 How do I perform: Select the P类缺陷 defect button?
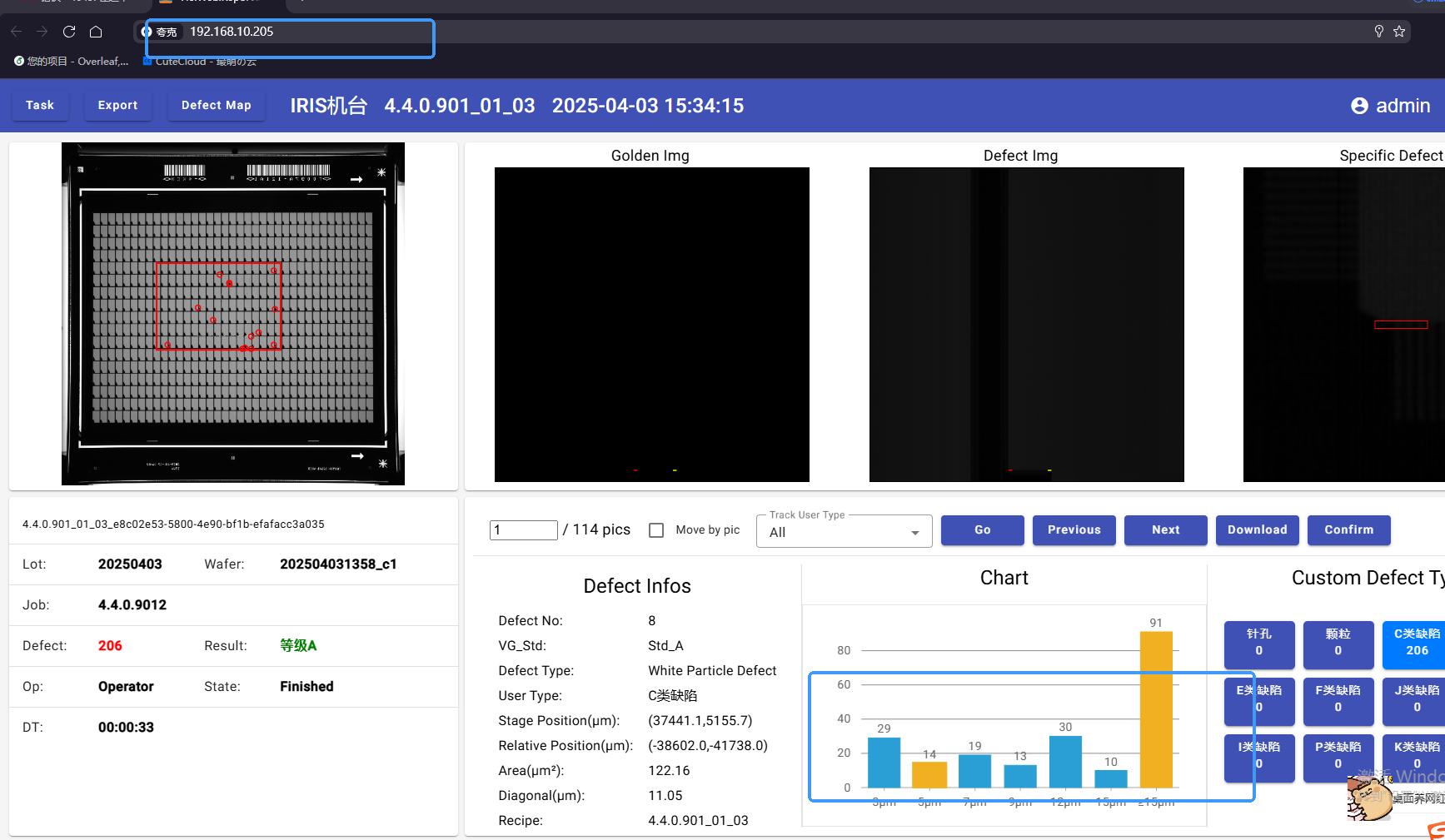[x=1338, y=758]
